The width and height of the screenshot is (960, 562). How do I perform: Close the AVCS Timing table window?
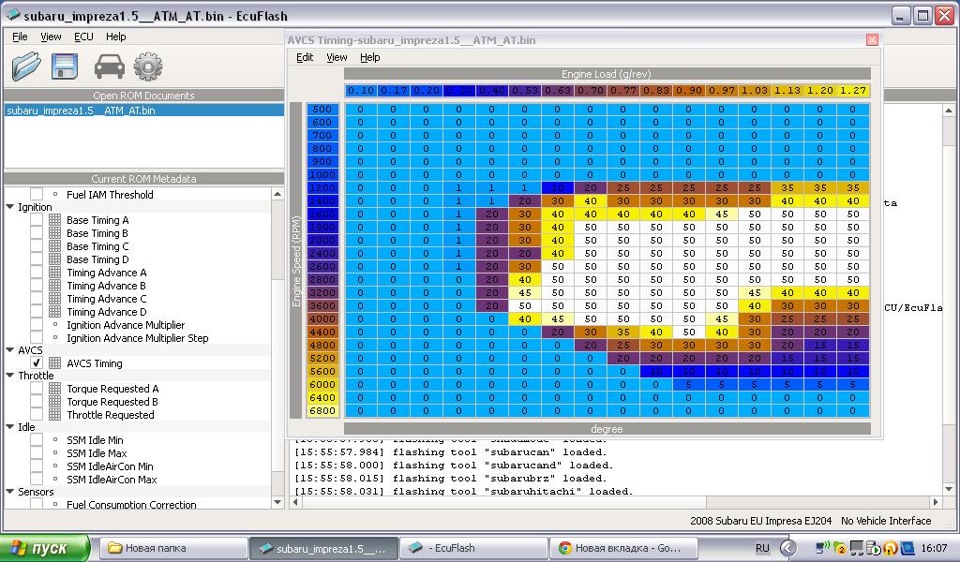(872, 40)
